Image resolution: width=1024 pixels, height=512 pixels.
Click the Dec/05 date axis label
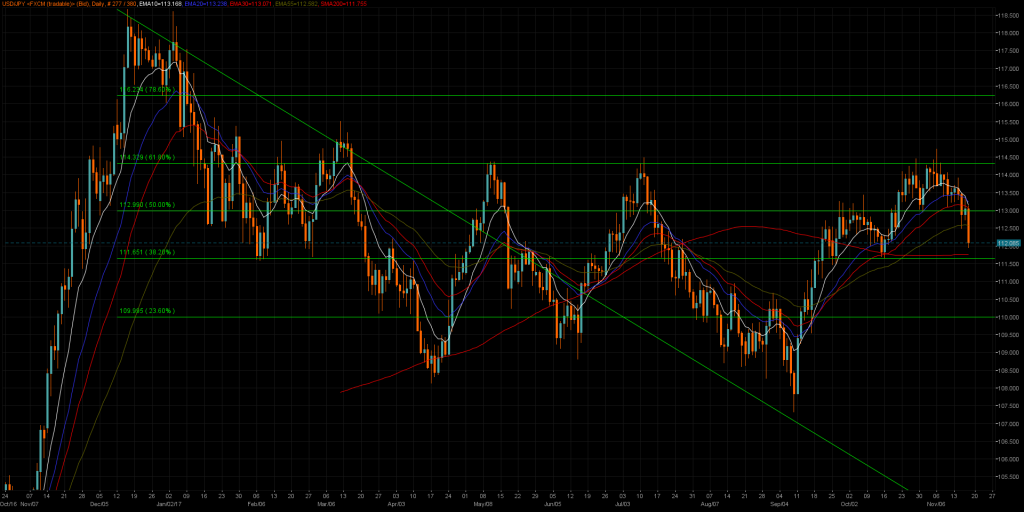pyautogui.click(x=99, y=504)
